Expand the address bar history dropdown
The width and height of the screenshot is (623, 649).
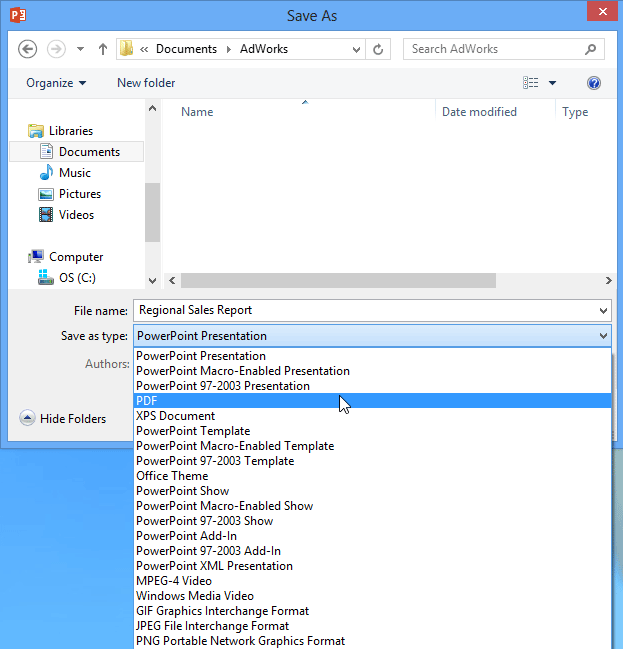click(x=356, y=50)
